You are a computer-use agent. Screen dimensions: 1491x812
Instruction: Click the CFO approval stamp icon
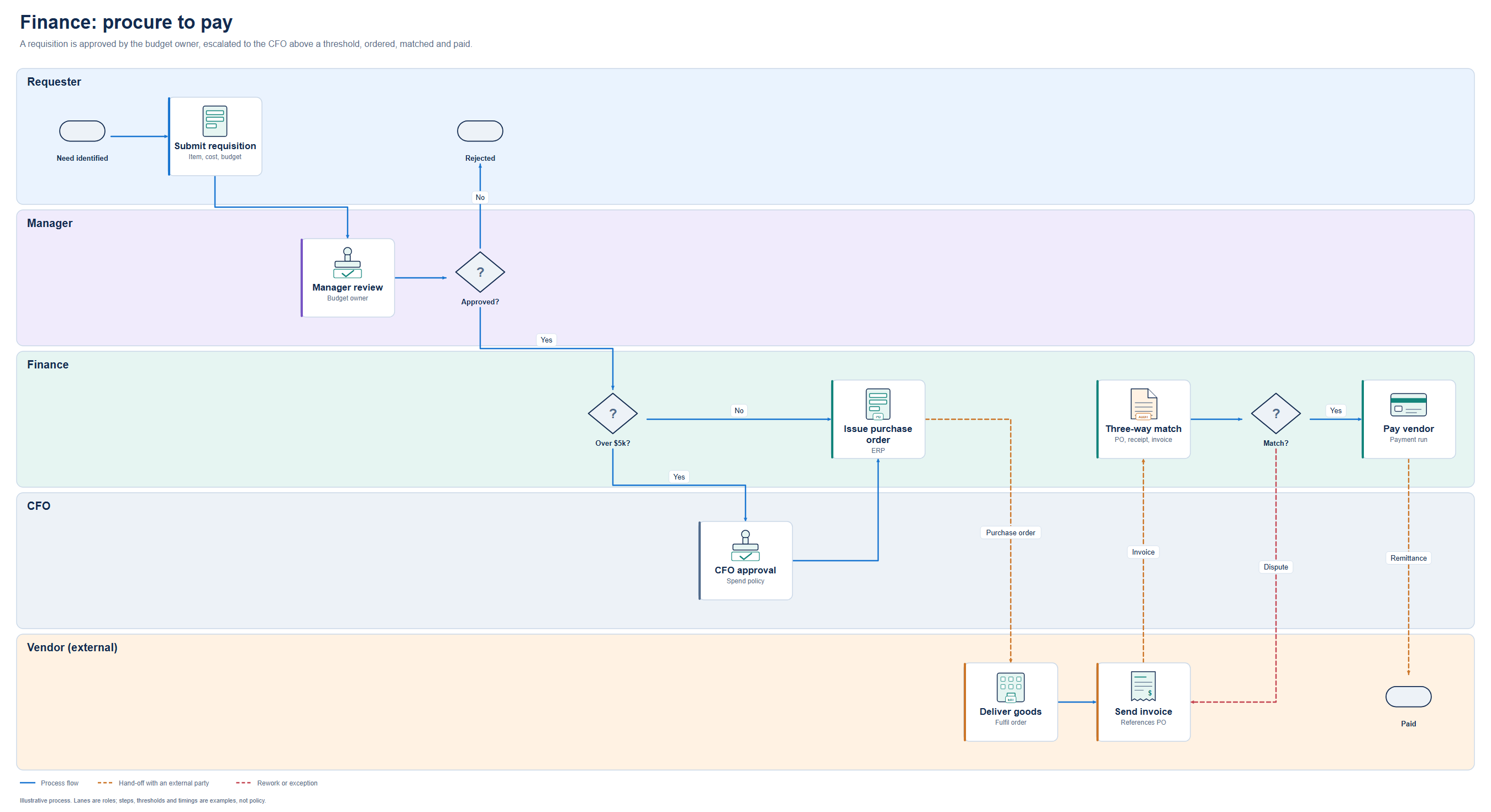coord(745,545)
